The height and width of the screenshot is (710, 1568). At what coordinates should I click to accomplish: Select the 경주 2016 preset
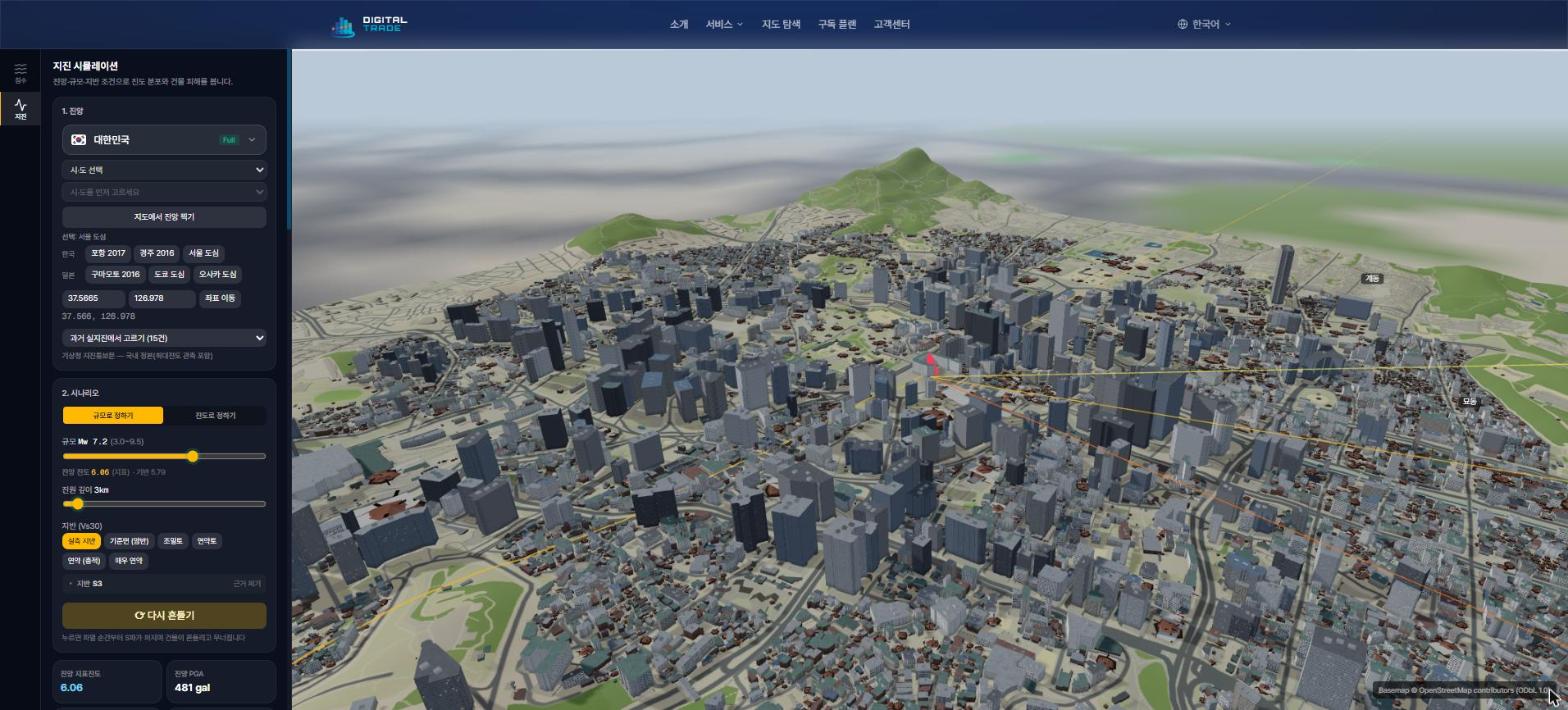pyautogui.click(x=157, y=253)
